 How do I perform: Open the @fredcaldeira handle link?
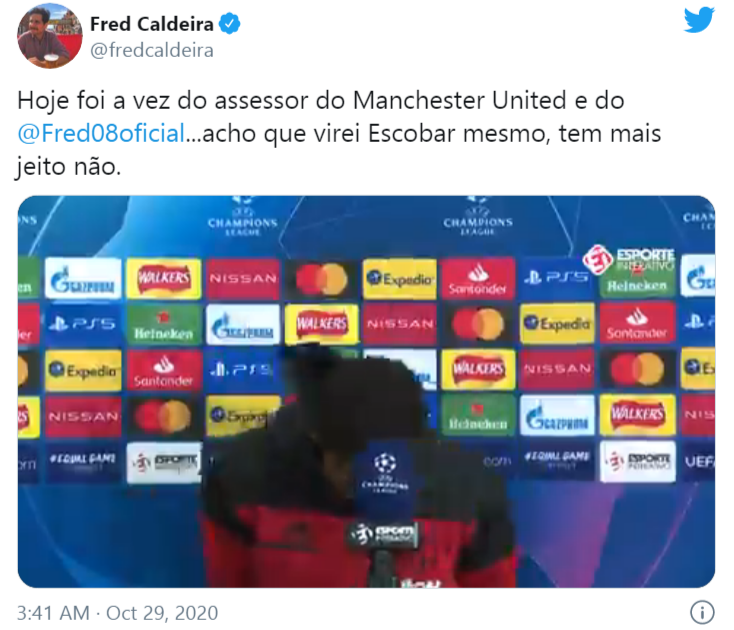pos(152,51)
